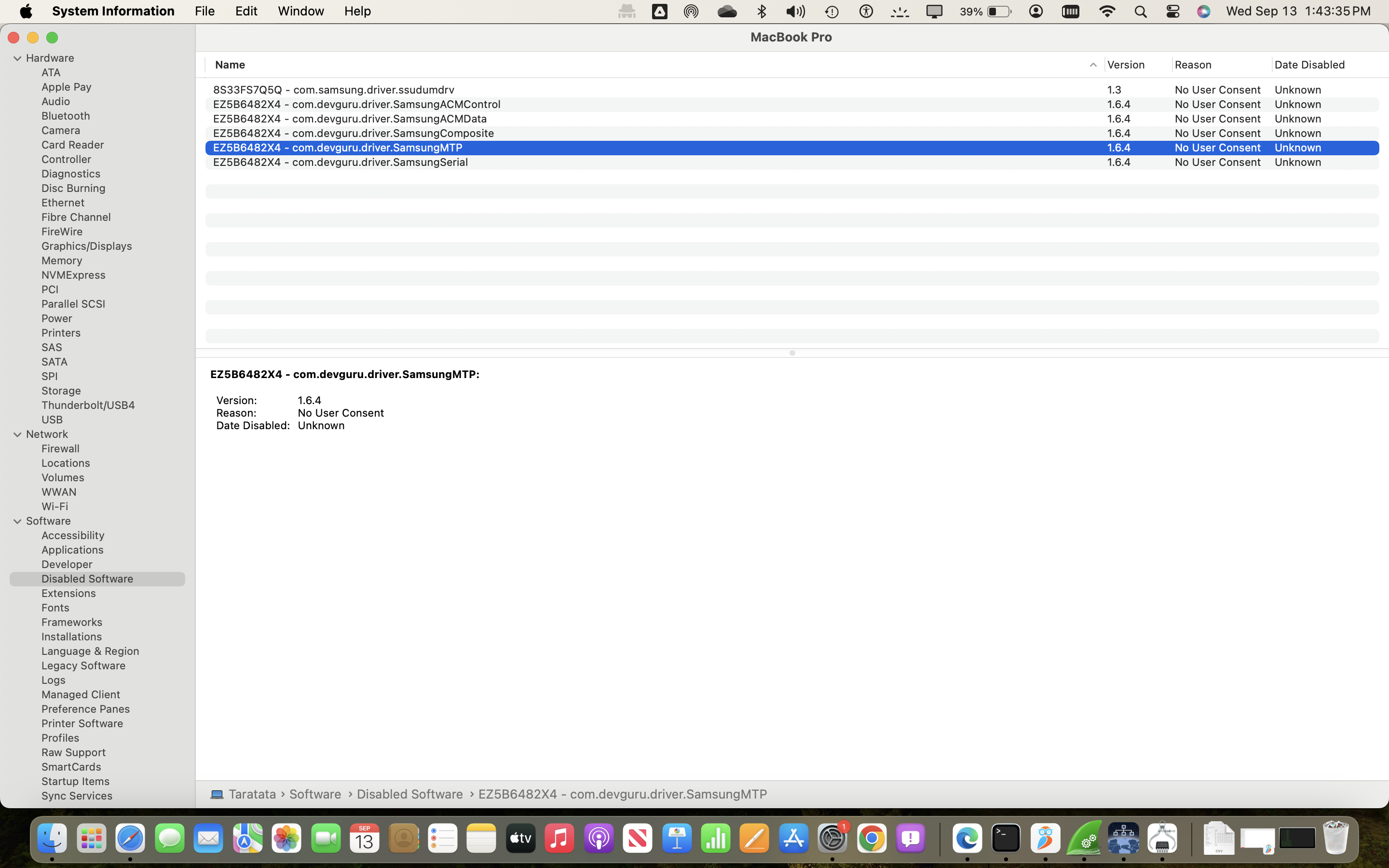Collapse the Software section in the sidebar

(x=17, y=521)
